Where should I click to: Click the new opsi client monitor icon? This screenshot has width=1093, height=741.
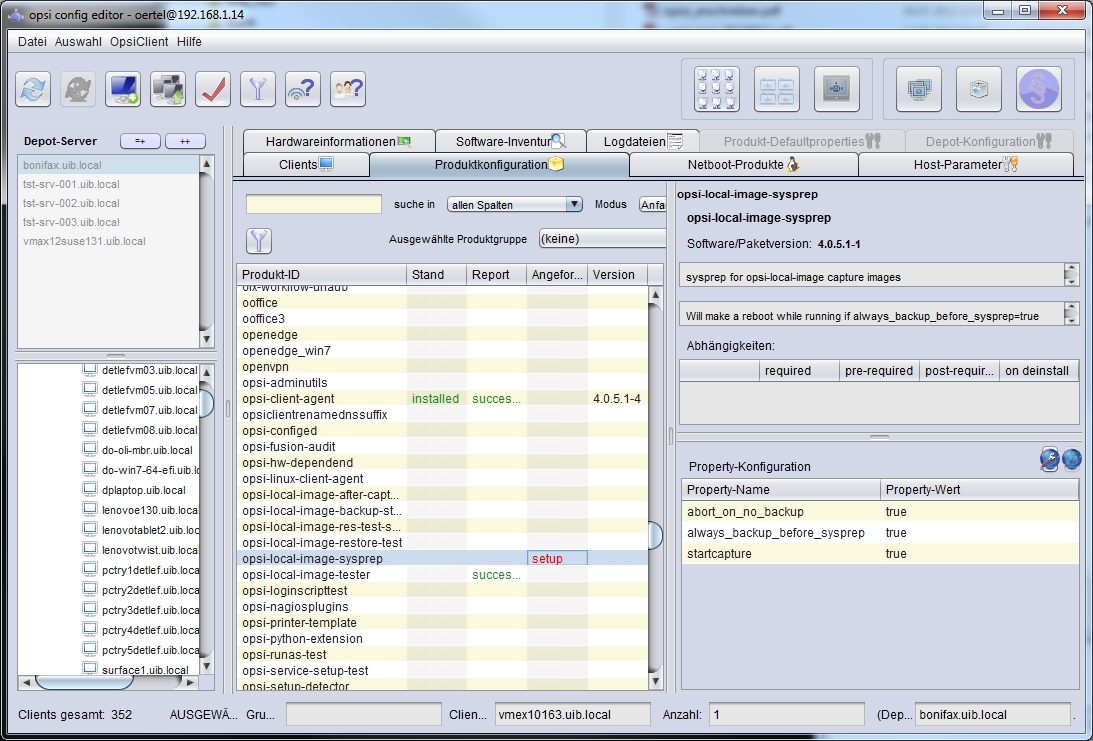pyautogui.click(x=123, y=89)
